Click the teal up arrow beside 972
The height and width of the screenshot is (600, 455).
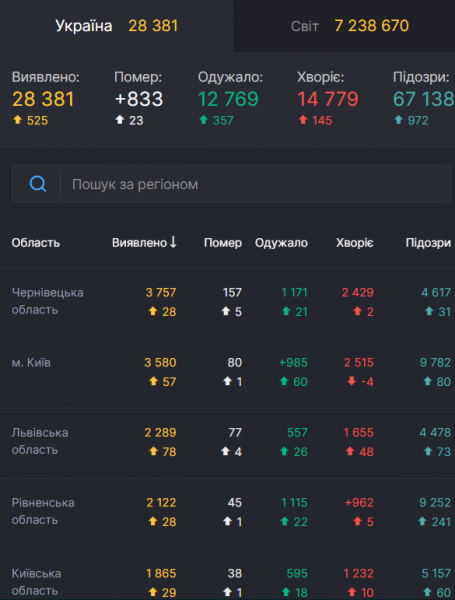pos(398,120)
